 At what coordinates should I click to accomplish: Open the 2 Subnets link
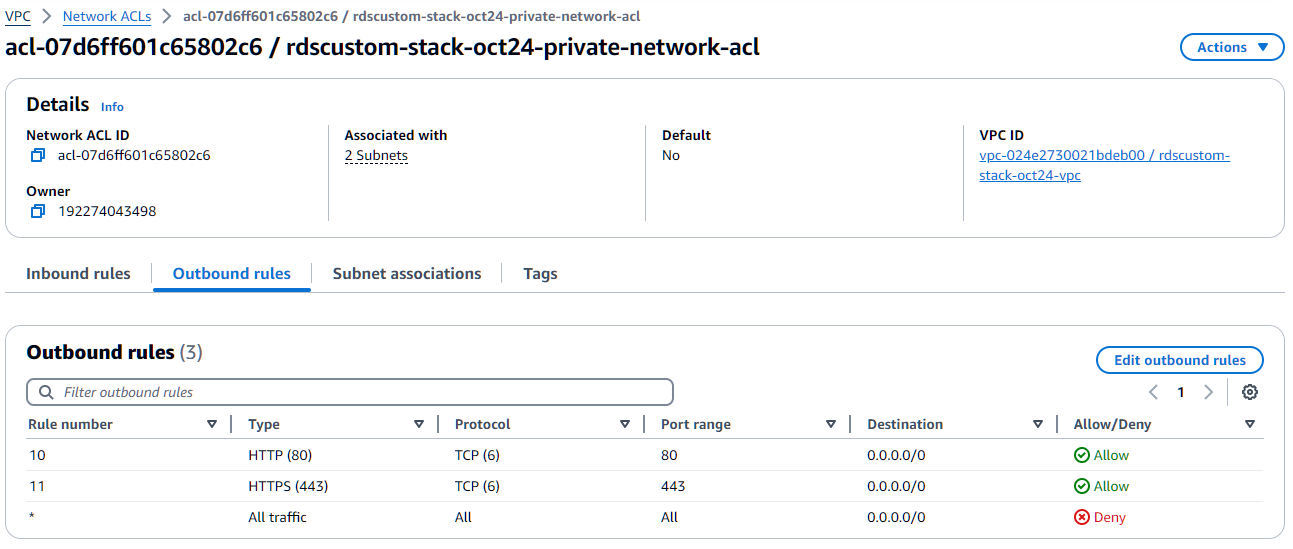point(376,155)
